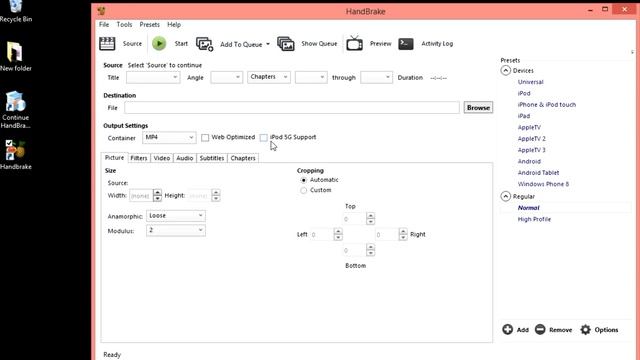Viewport: 640px width, 360px height.
Task: Select the Continue HandBra... desktop icon
Action: point(16,109)
